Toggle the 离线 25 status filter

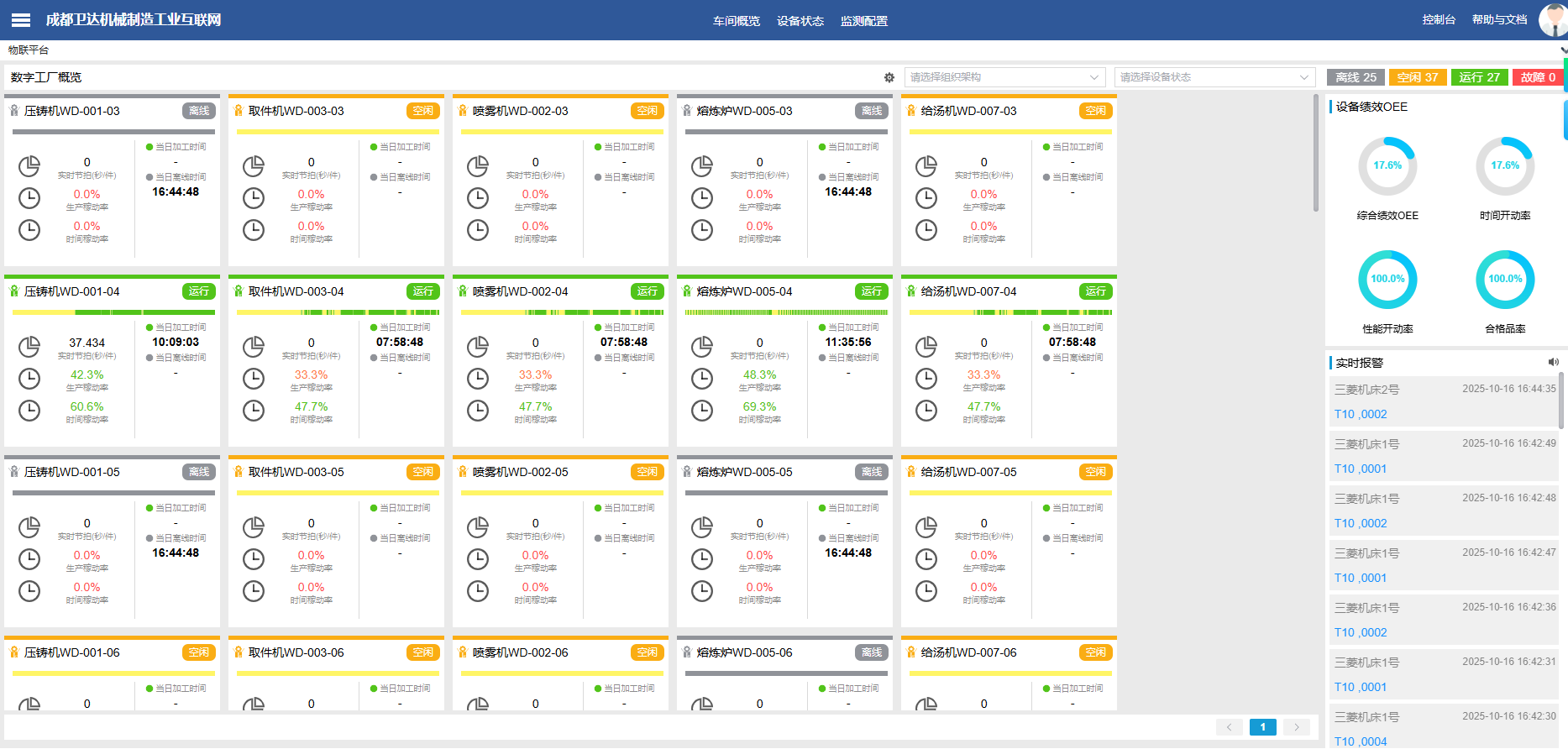pyautogui.click(x=1356, y=77)
